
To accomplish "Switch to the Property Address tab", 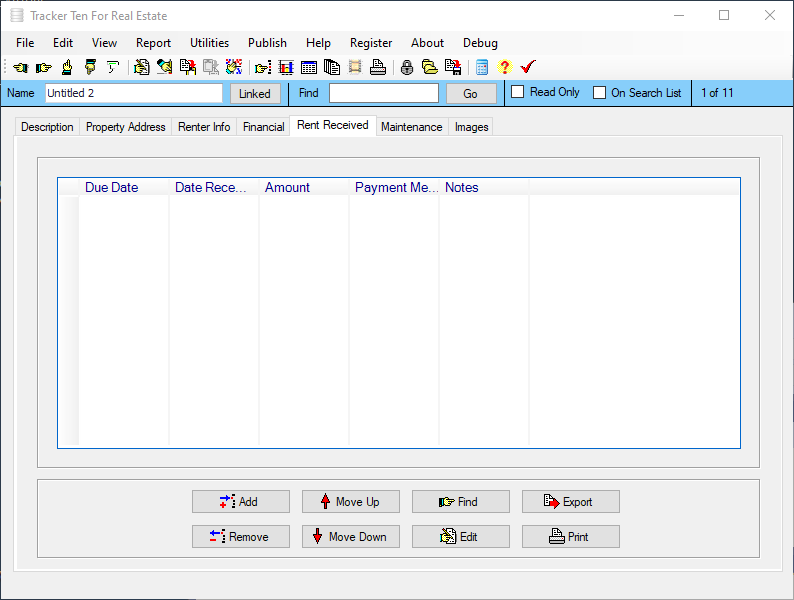I will (126, 127).
